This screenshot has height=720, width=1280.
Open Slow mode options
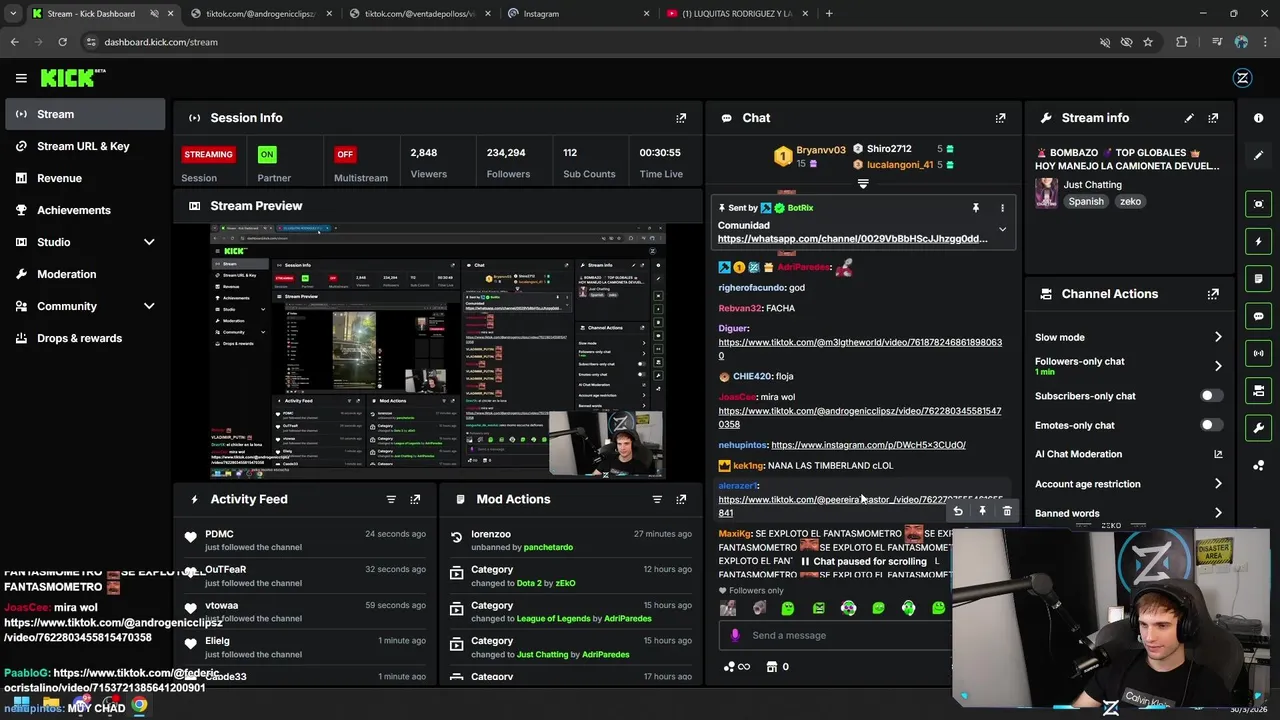(1128, 337)
